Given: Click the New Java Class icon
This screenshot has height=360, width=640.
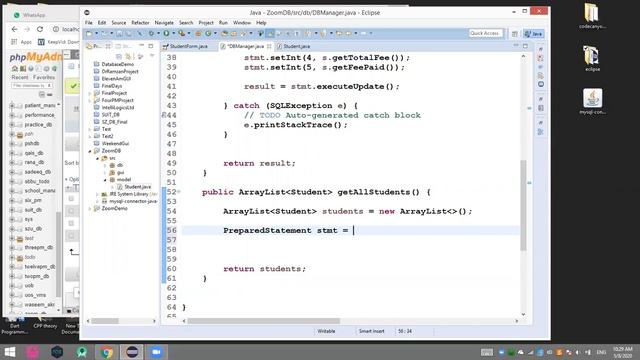Looking at the screenshot, I should (x=209, y=33).
